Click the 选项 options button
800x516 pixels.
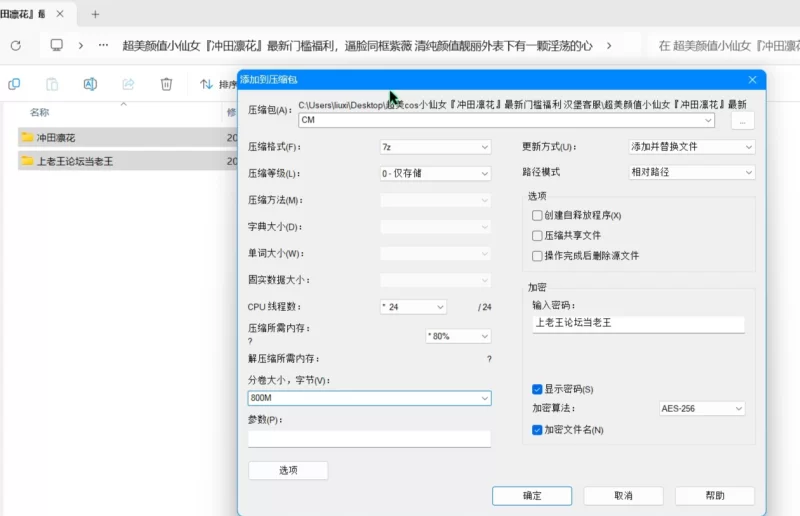(x=288, y=470)
